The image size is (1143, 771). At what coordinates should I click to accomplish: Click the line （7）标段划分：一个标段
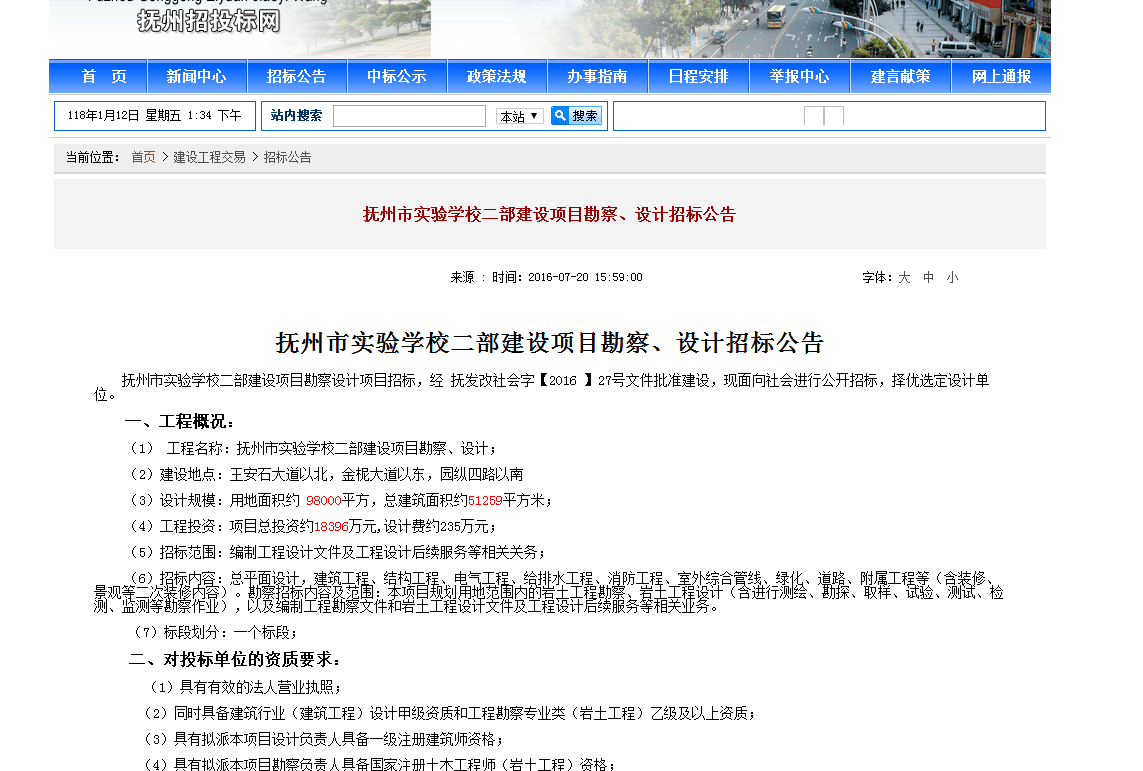pyautogui.click(x=214, y=633)
